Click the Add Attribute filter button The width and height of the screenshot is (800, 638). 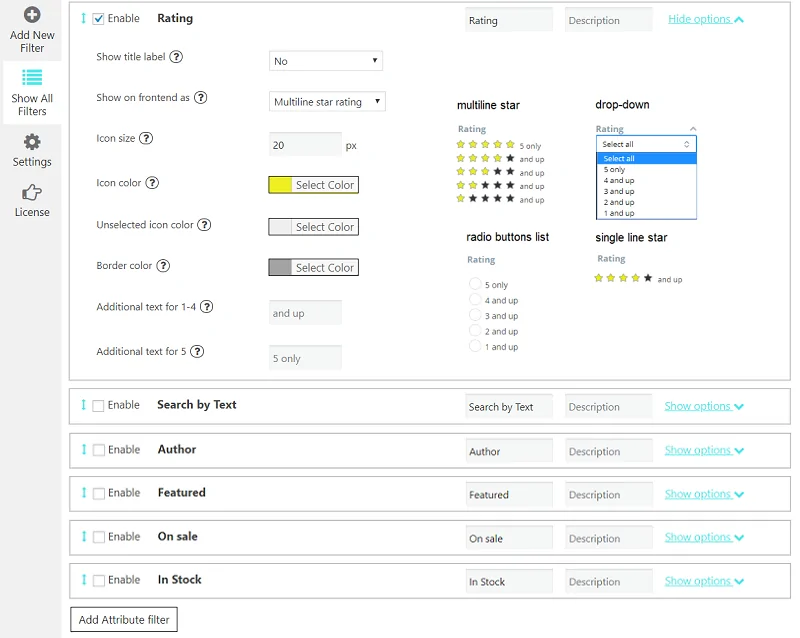122,619
